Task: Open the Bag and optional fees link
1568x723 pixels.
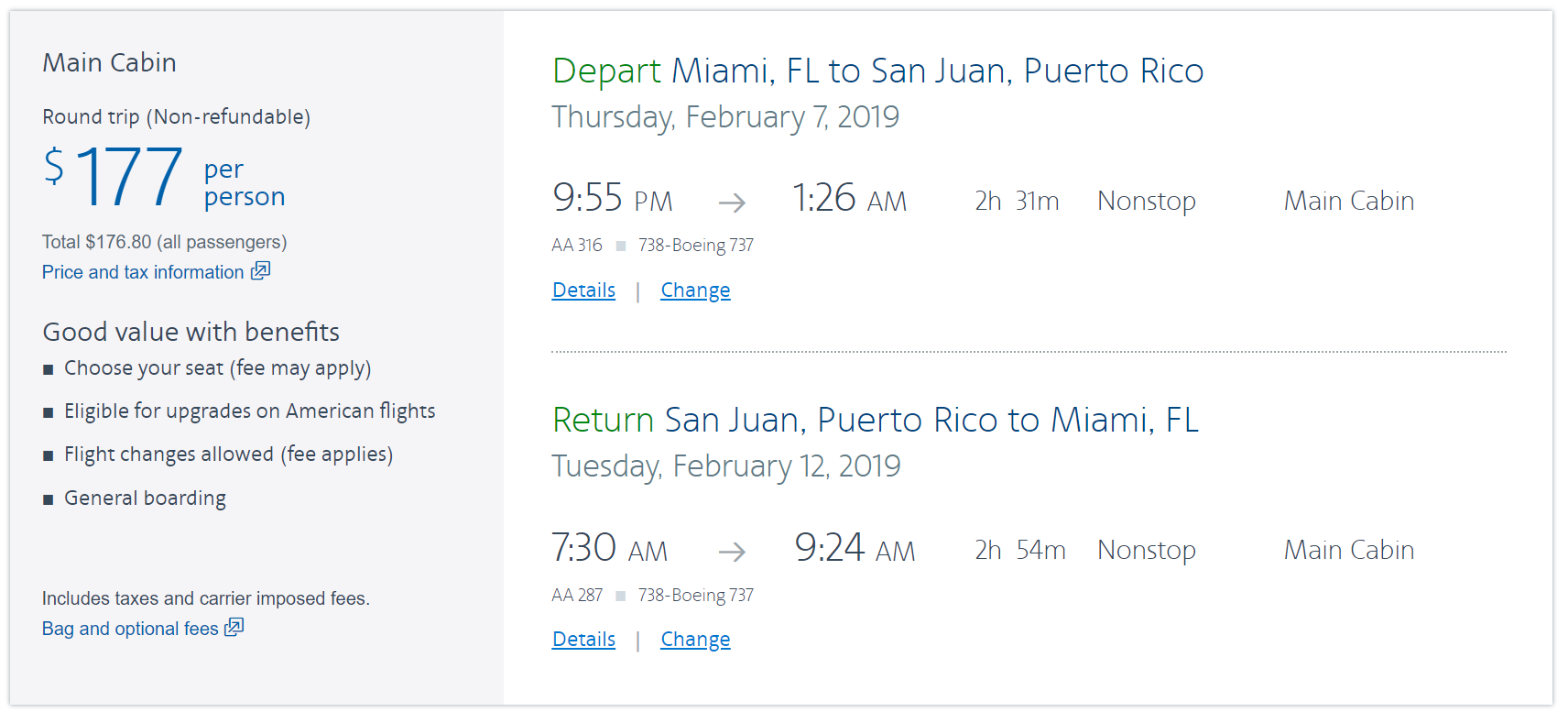Action: pyautogui.click(x=130, y=629)
